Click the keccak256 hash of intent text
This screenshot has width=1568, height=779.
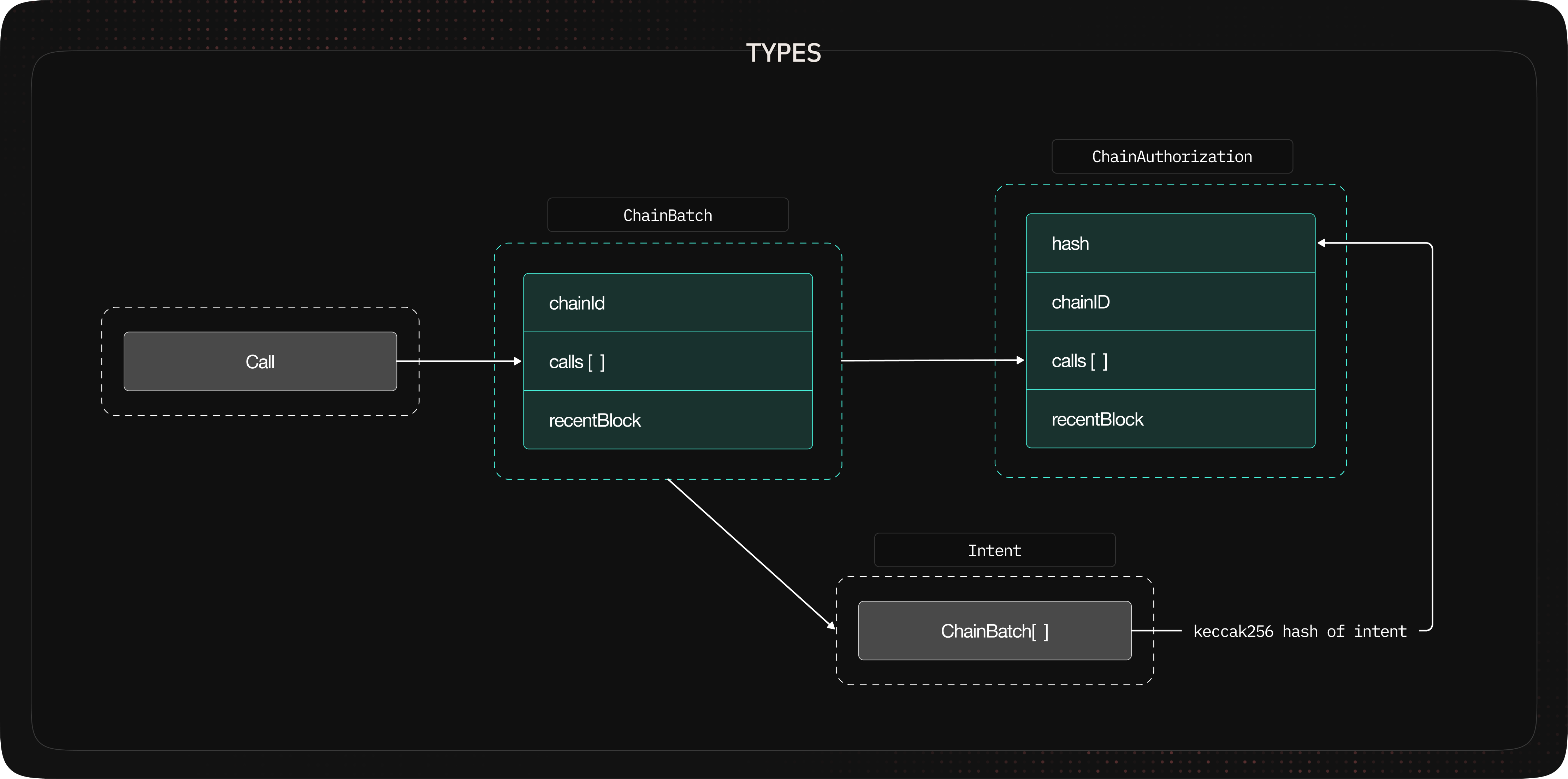pyautogui.click(x=1300, y=631)
